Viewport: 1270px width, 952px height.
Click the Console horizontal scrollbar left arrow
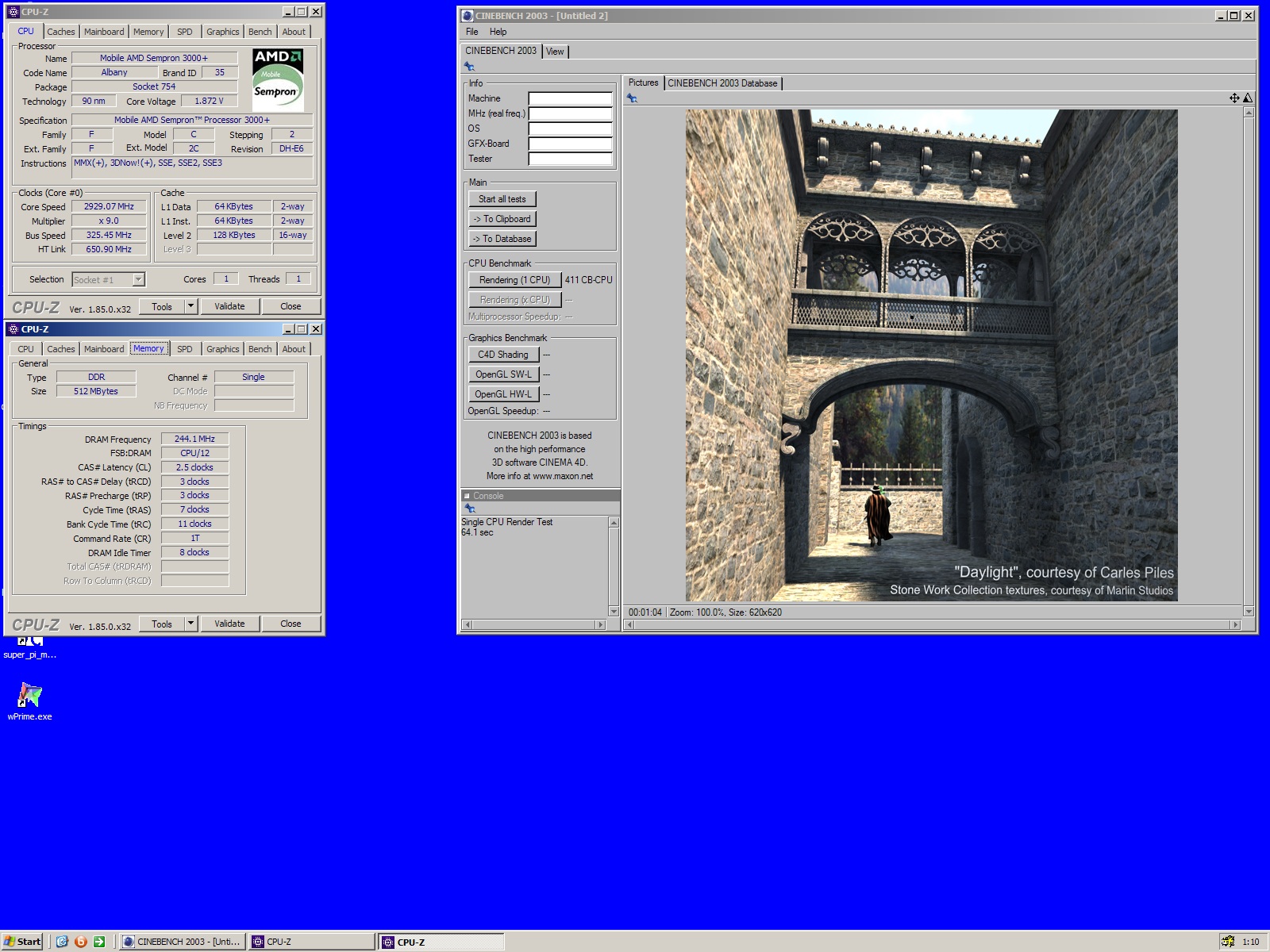coord(467,625)
